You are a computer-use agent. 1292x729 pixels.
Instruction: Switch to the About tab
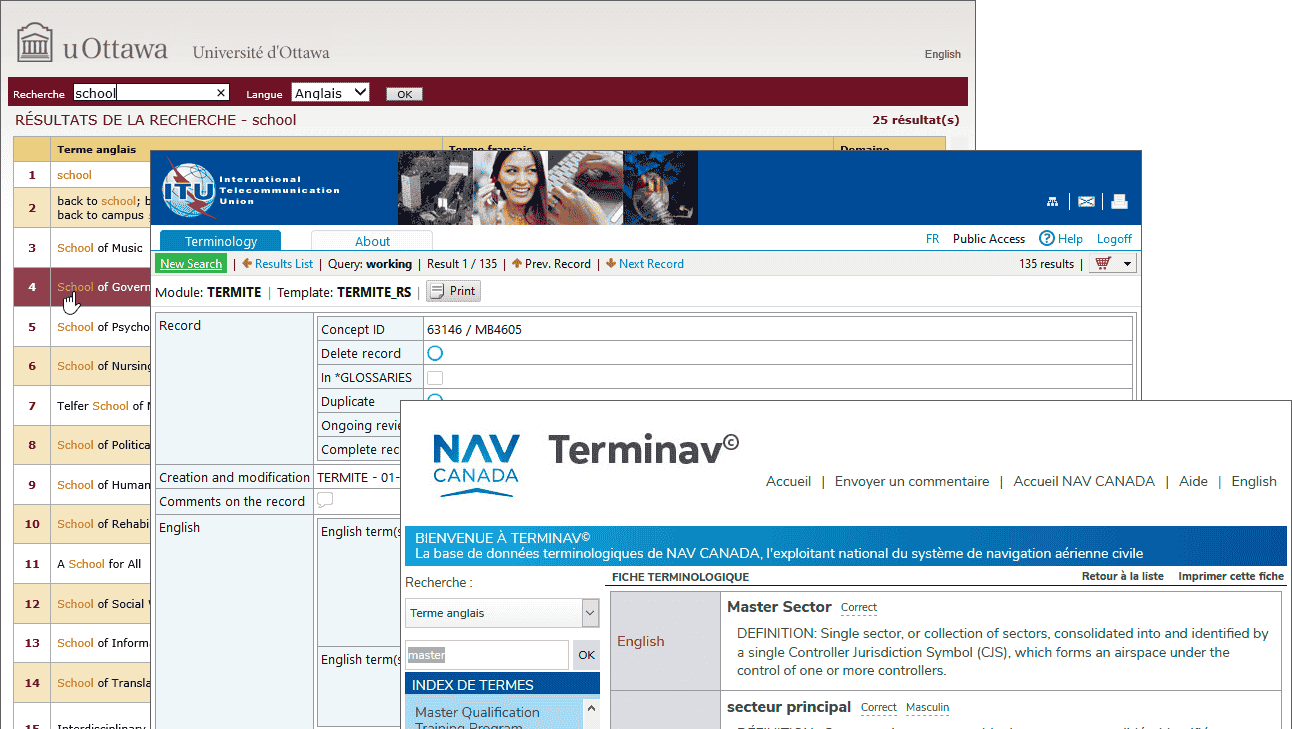tap(372, 241)
